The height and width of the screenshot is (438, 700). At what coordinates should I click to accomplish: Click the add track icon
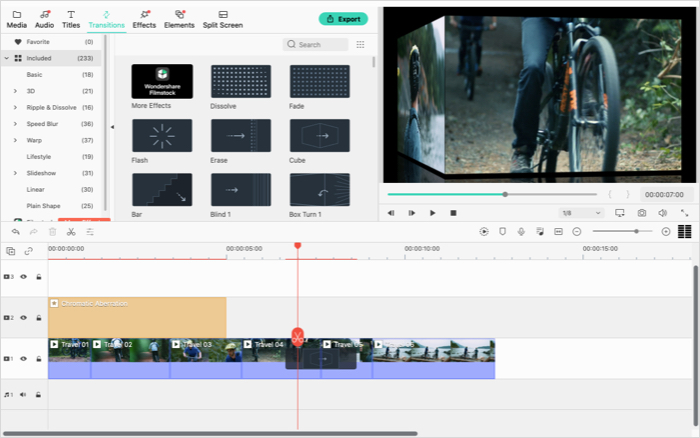pyautogui.click(x=11, y=251)
